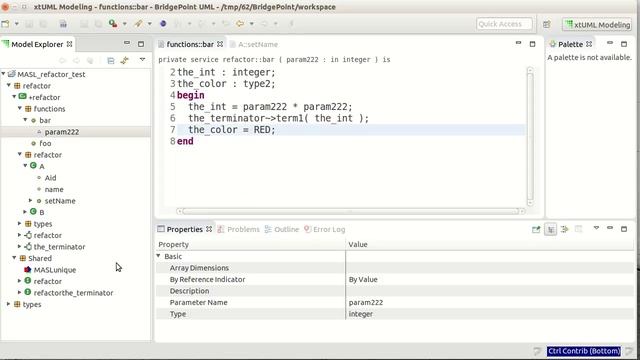Expand the setName operation node
The height and width of the screenshot is (360, 640).
coord(31,200)
